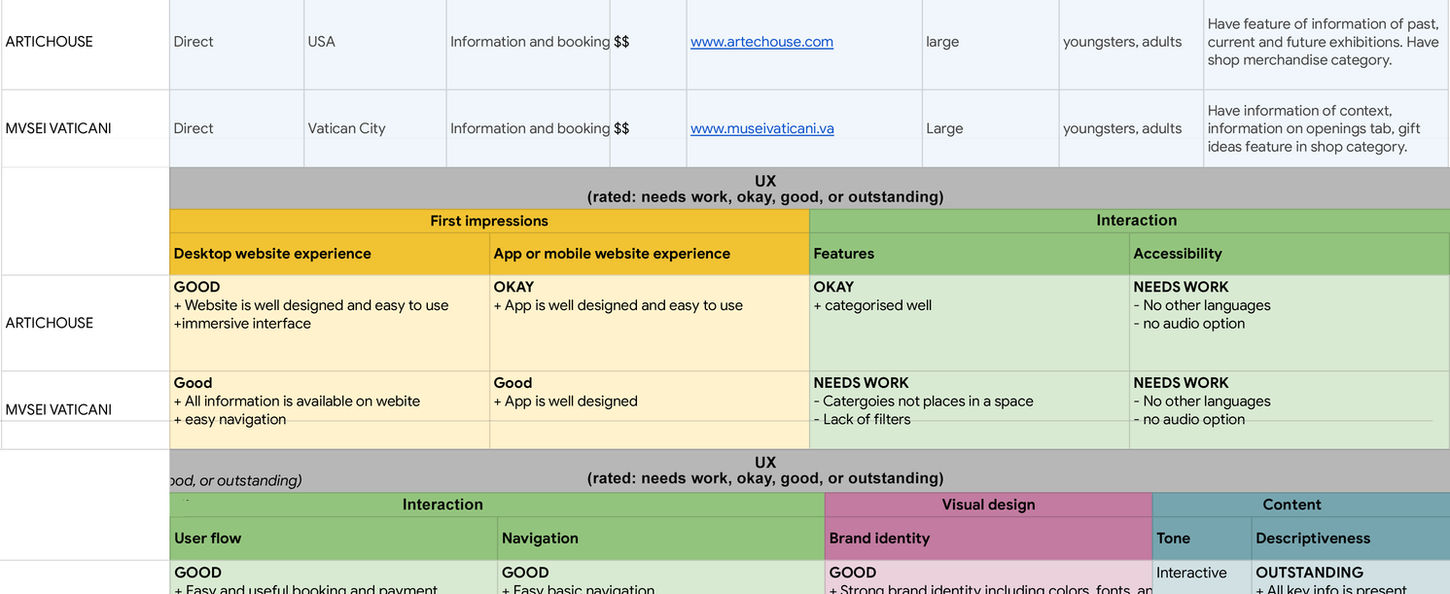Viewport: 1450px width, 594px height.
Task: Click the OKAY 'App is well designed and easy to use' cell
Action: (649, 323)
